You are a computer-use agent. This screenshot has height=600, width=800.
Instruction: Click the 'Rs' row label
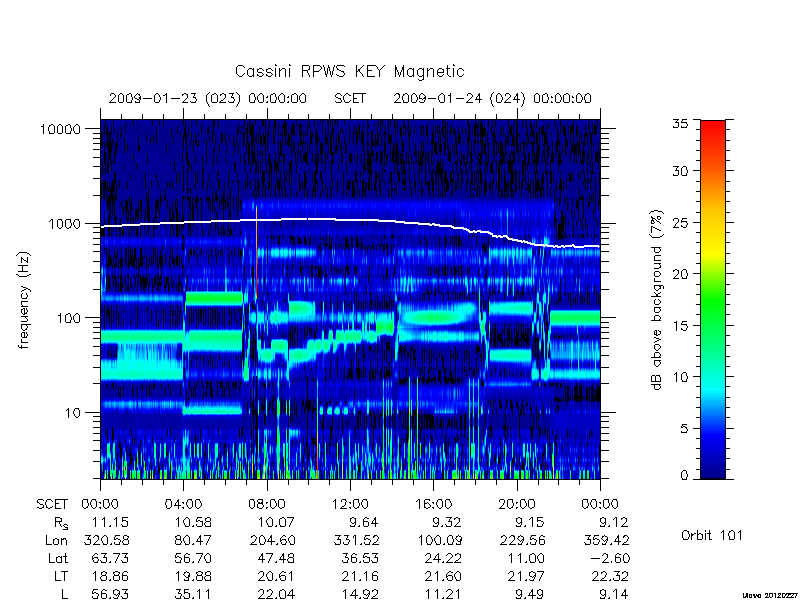click(x=61, y=523)
